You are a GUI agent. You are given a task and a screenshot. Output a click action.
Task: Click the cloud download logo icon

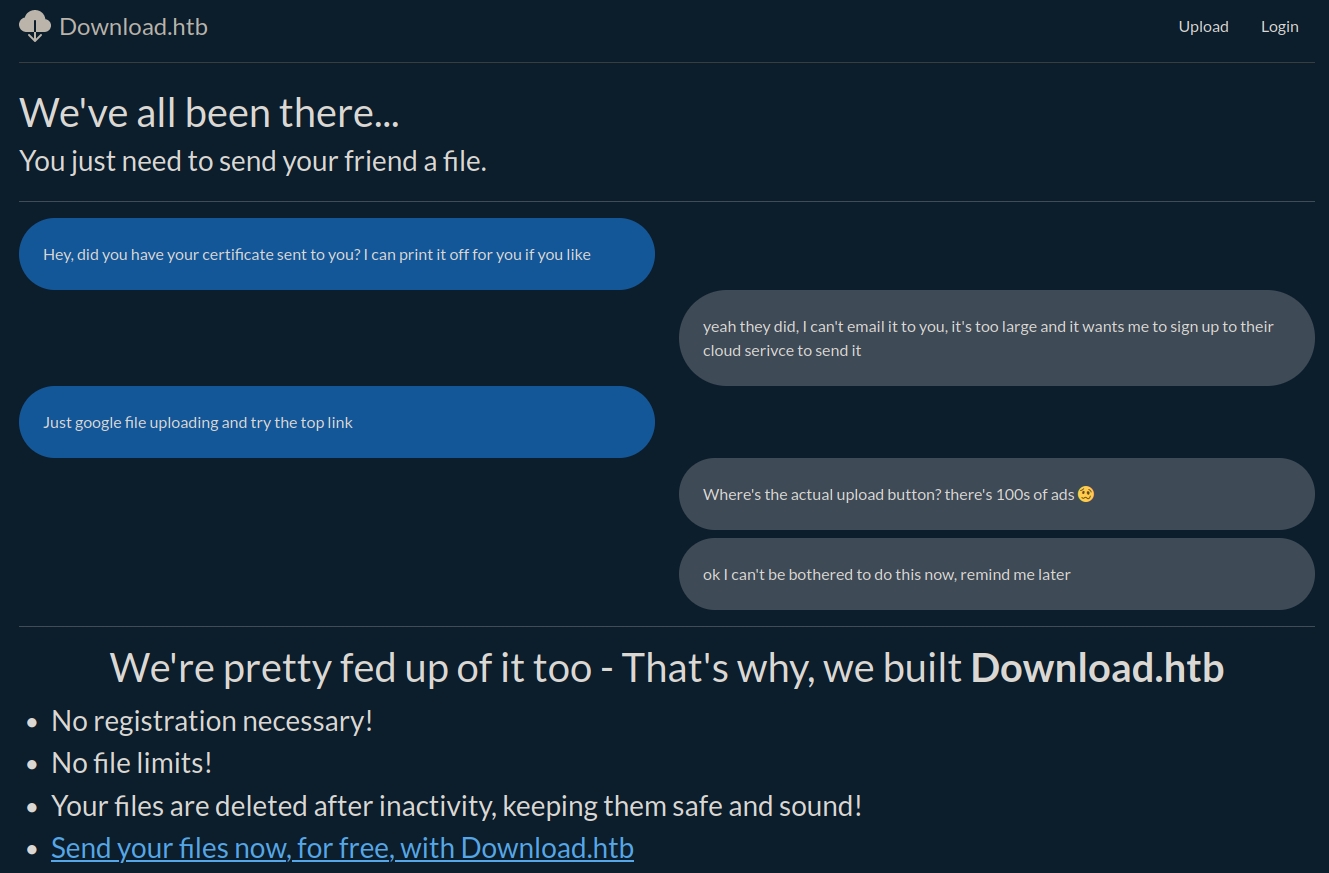[35, 26]
